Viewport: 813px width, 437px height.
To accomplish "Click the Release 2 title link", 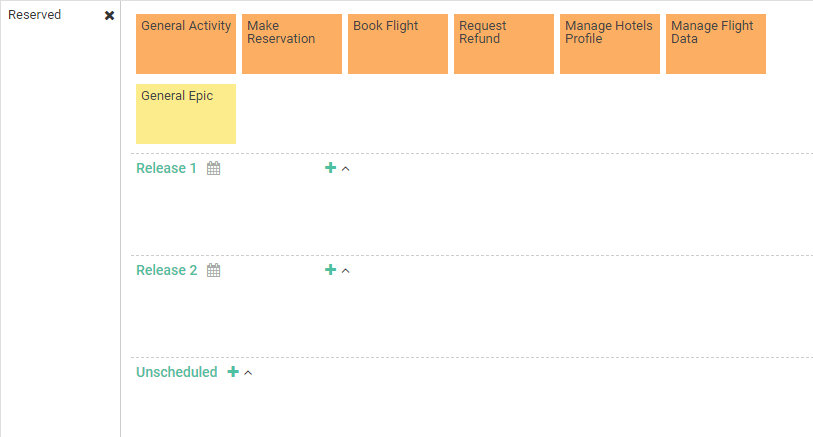I will (x=167, y=270).
